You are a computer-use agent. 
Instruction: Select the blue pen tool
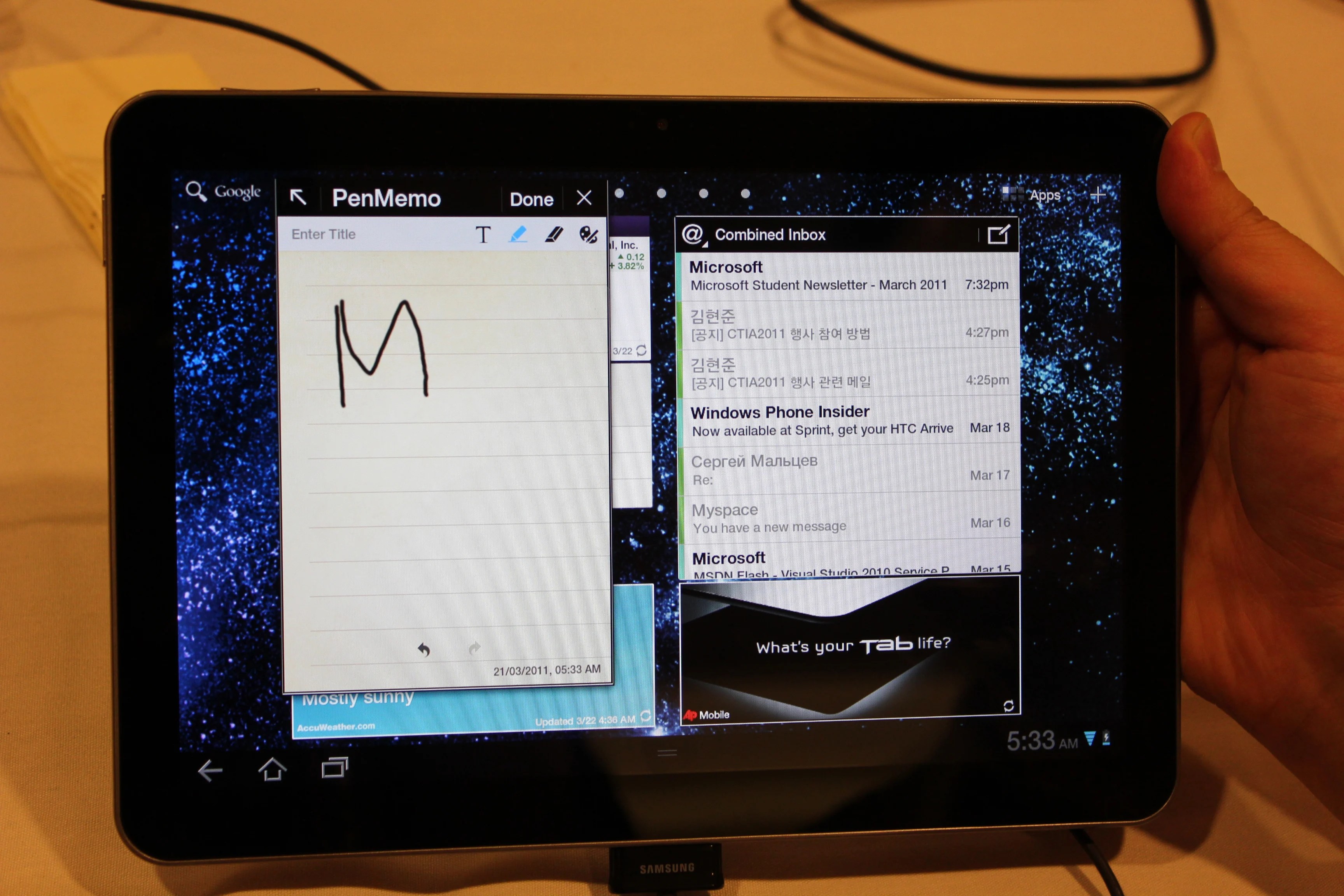[x=518, y=234]
